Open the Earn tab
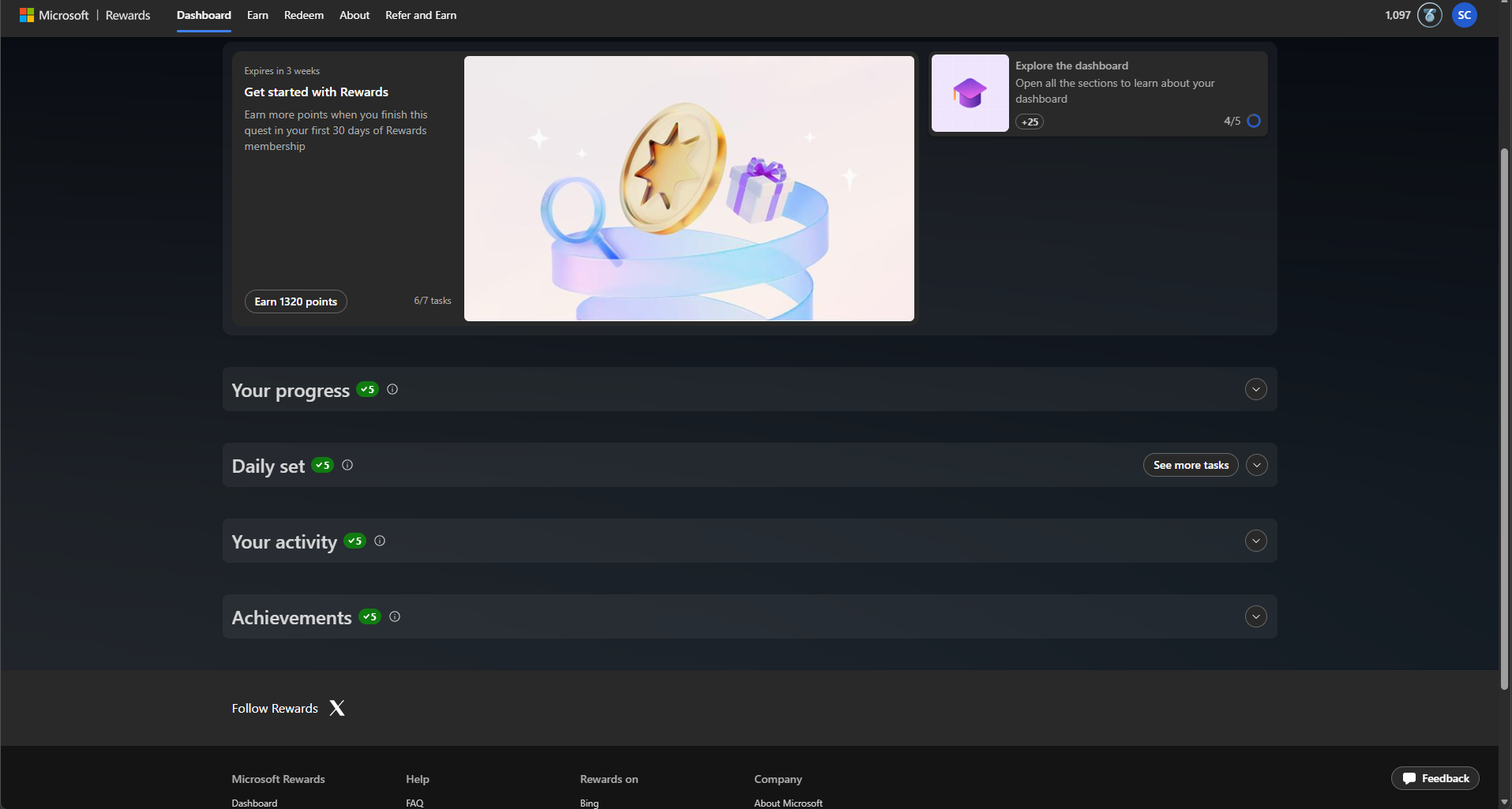This screenshot has height=809, width=1512. (x=257, y=15)
